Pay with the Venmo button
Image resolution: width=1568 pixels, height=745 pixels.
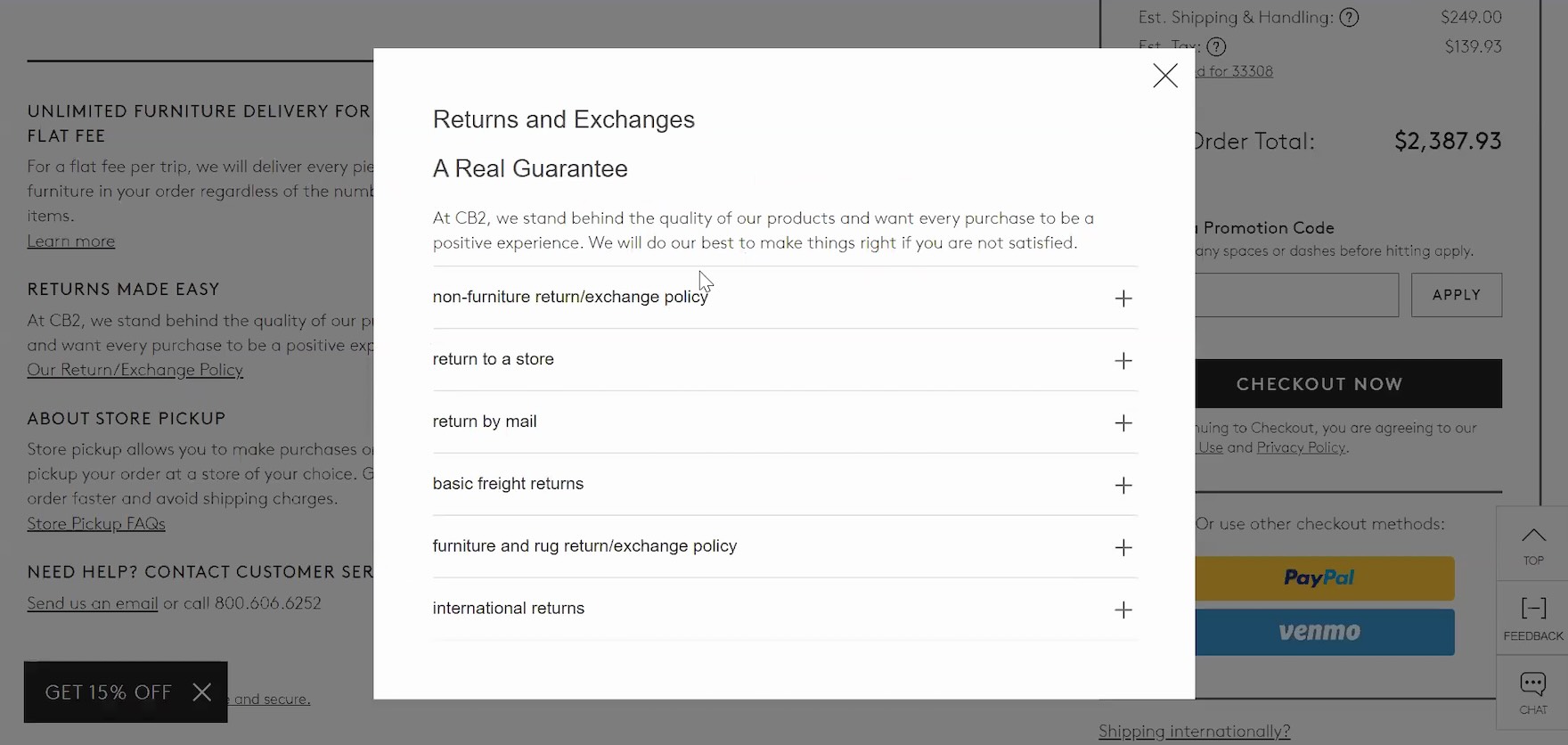(x=1324, y=632)
